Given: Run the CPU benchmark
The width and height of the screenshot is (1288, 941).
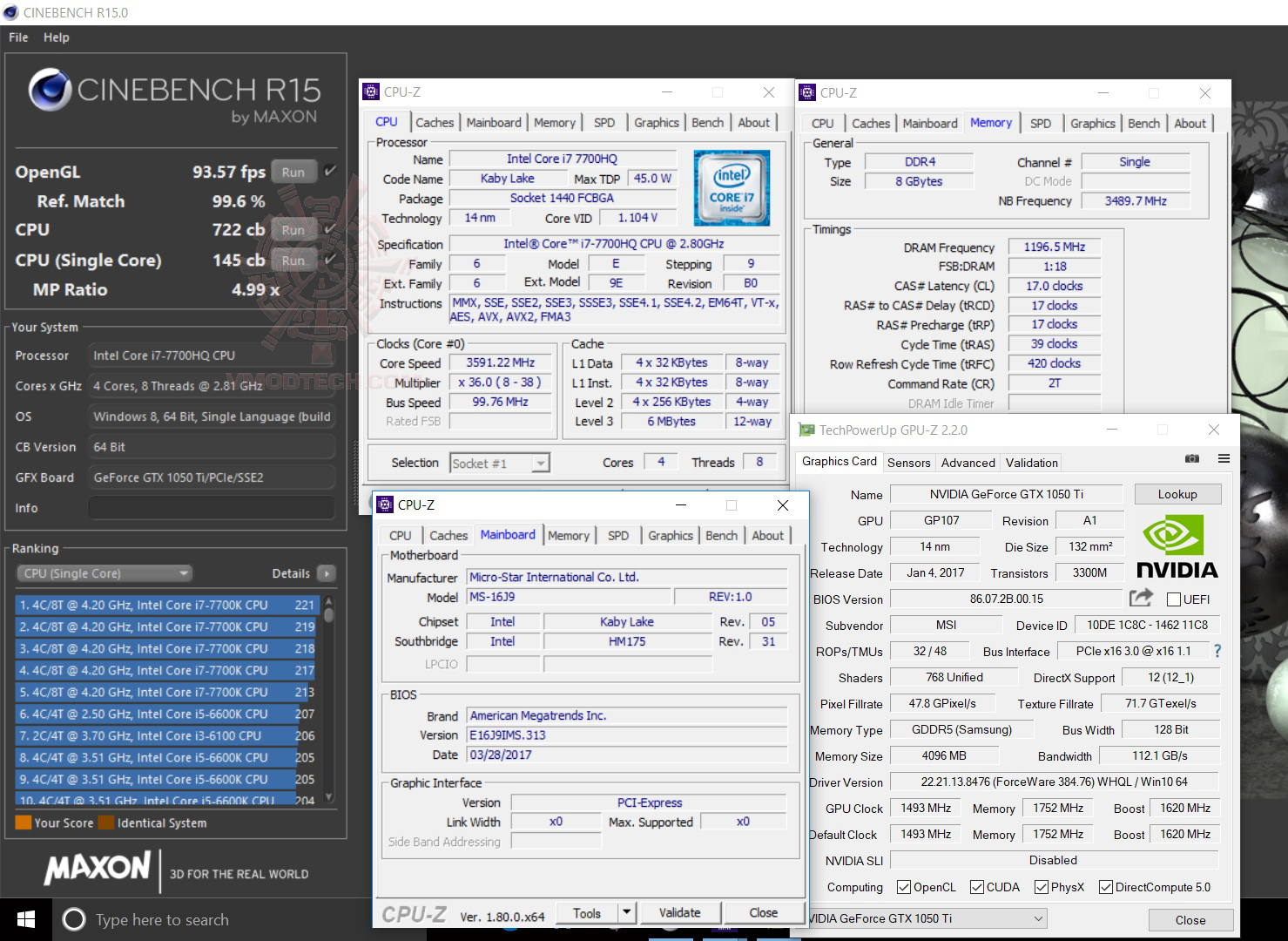Looking at the screenshot, I should coord(293,230).
